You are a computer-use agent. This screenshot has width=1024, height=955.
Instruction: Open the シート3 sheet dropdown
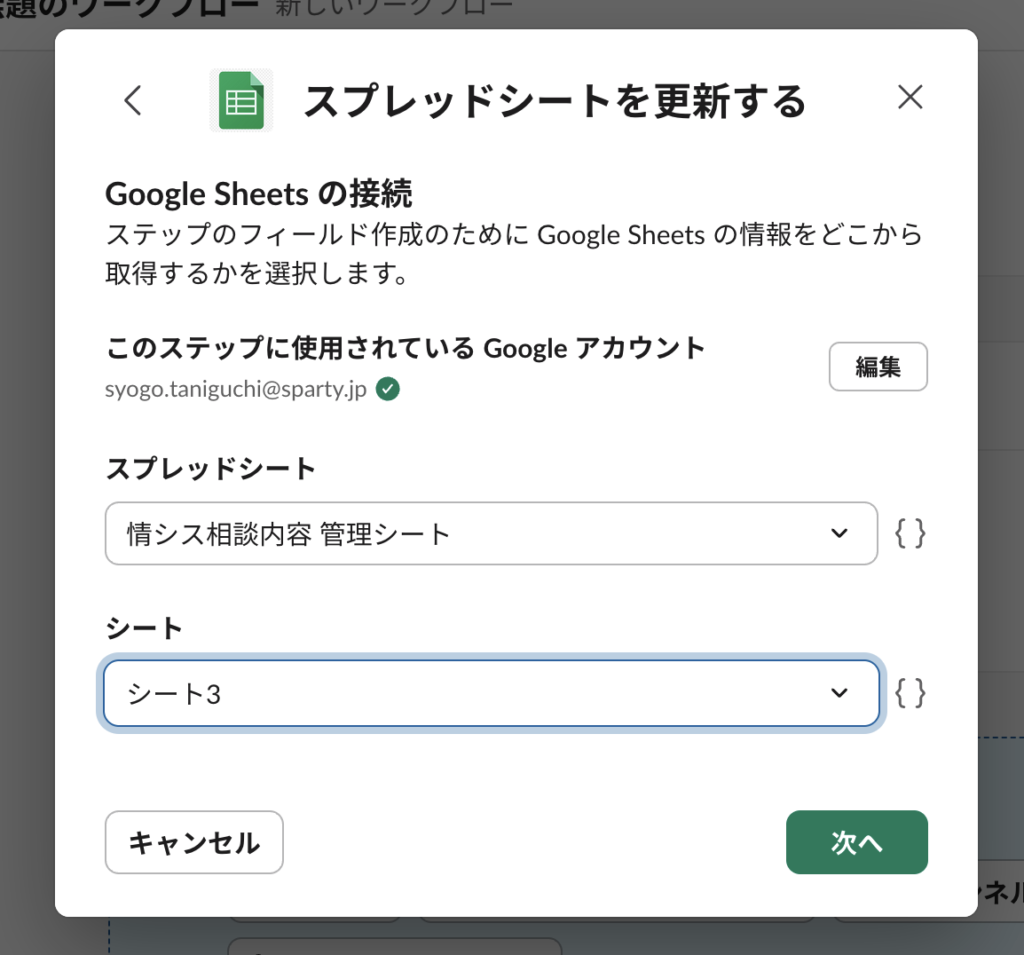coord(470,693)
